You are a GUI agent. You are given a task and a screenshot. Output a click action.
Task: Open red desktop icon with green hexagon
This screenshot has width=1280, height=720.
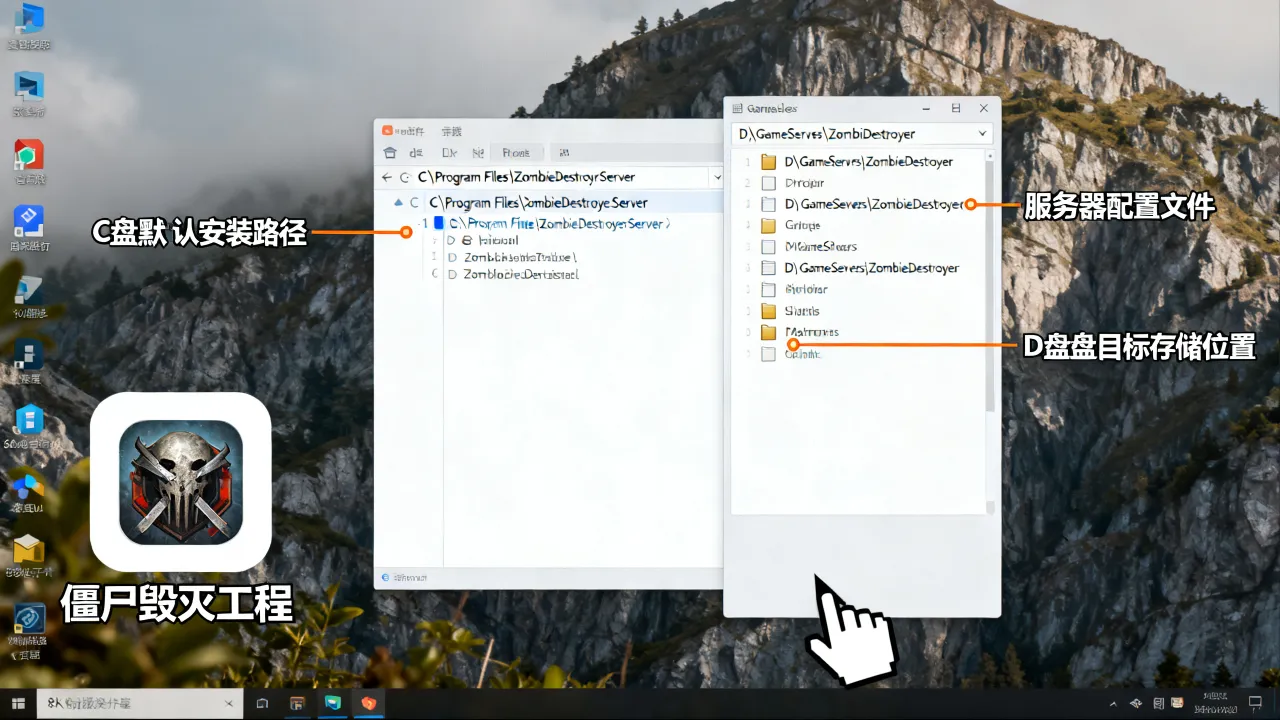tap(29, 155)
